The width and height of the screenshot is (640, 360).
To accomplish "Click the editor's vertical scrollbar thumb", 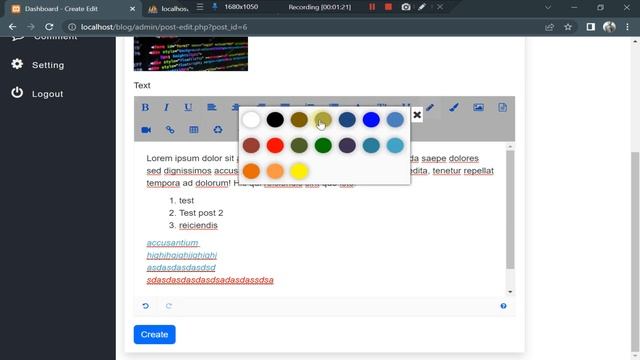I will point(510,209).
